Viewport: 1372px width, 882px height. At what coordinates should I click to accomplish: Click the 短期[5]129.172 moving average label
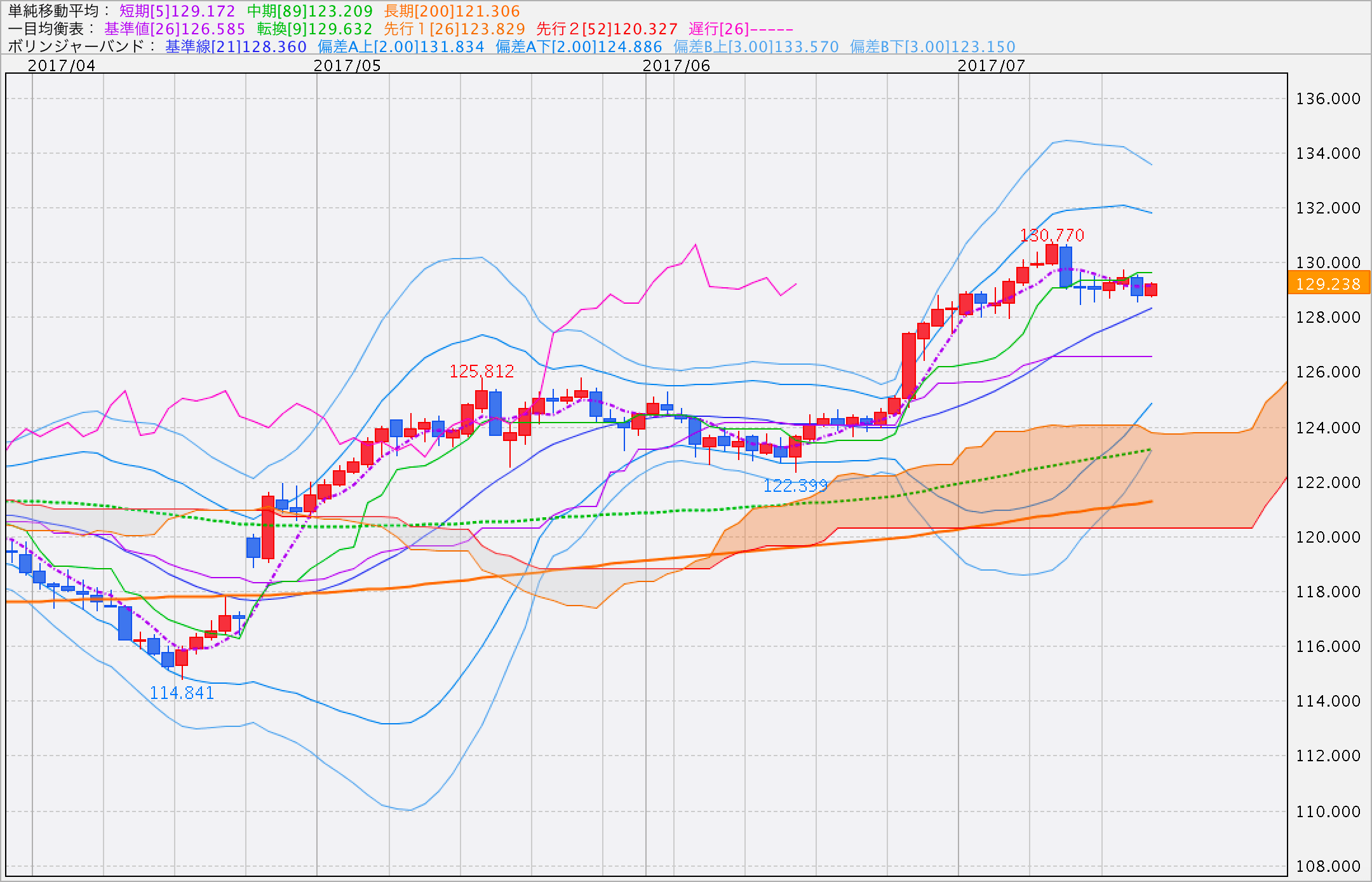177,11
